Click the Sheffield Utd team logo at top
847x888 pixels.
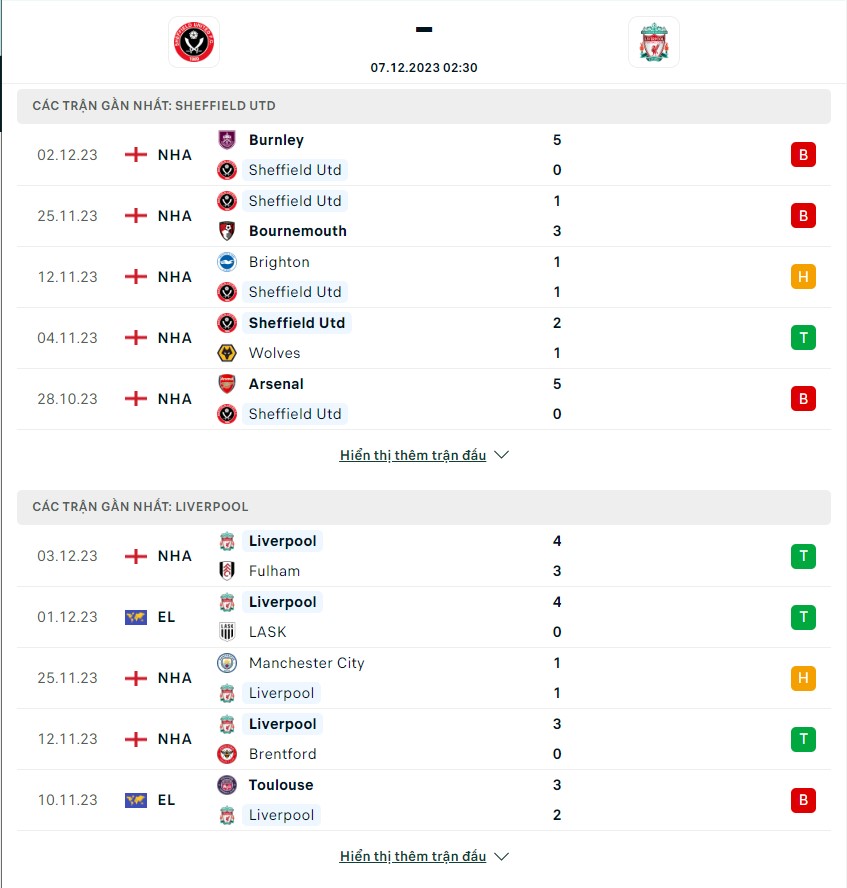click(193, 42)
